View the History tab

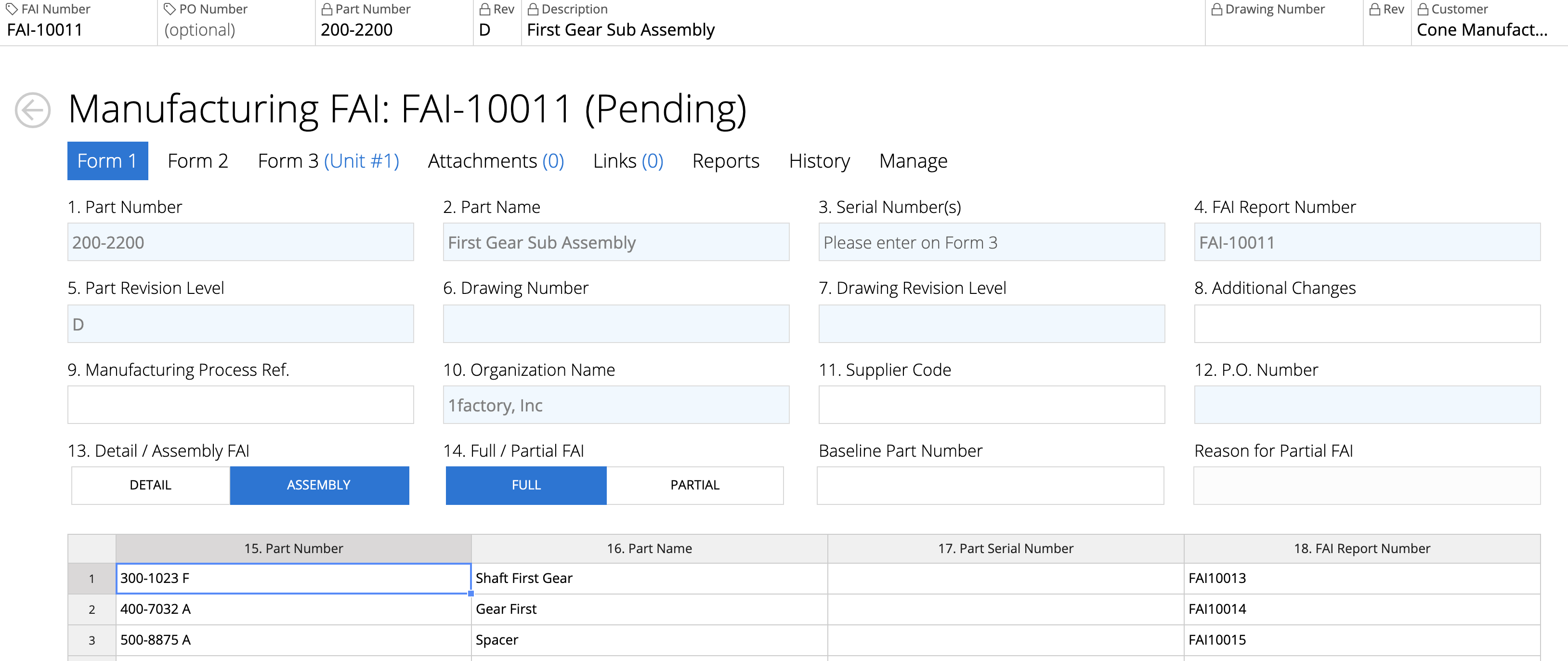point(819,161)
